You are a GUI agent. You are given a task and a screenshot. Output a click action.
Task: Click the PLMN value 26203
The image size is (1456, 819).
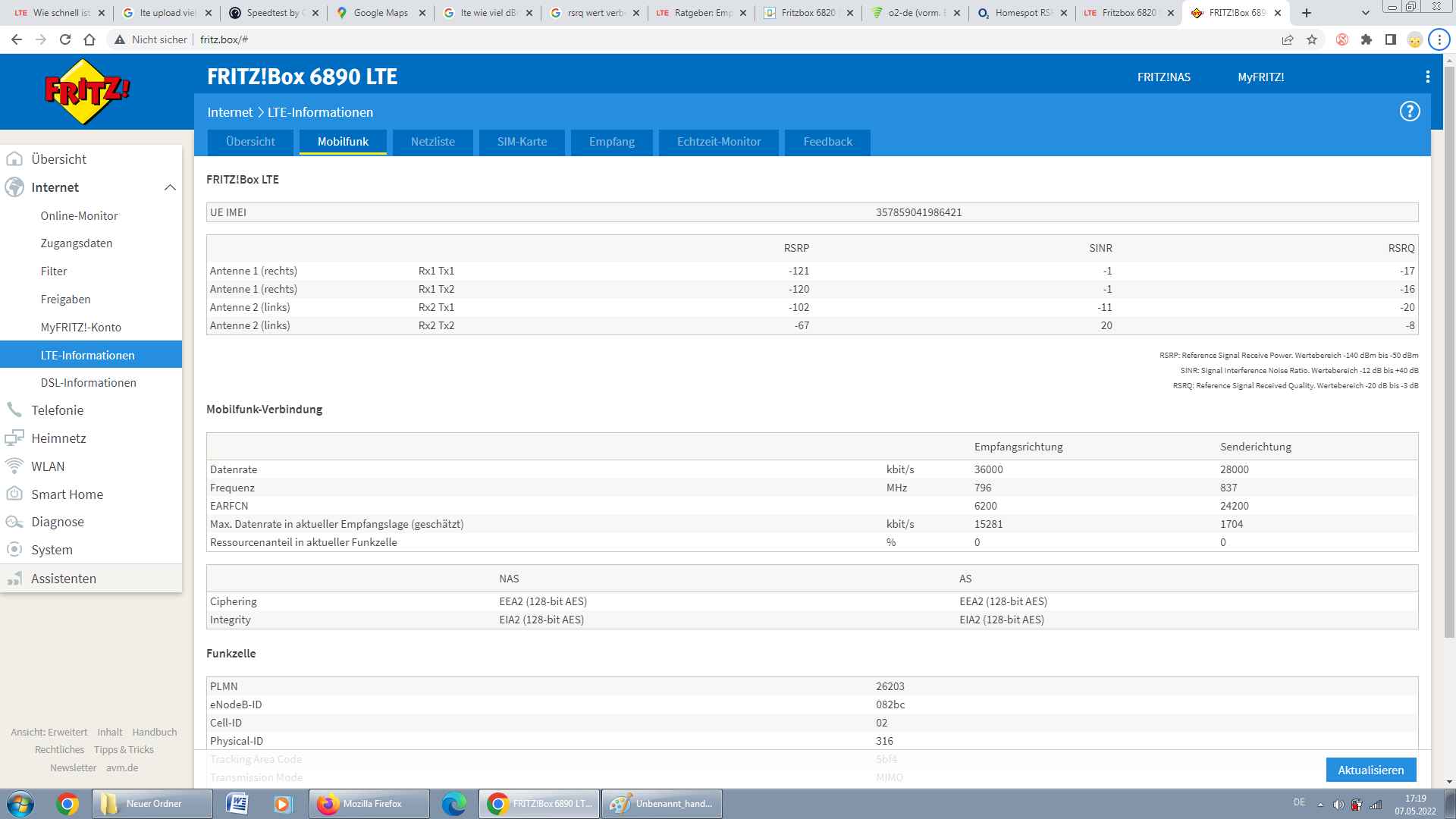(x=890, y=686)
